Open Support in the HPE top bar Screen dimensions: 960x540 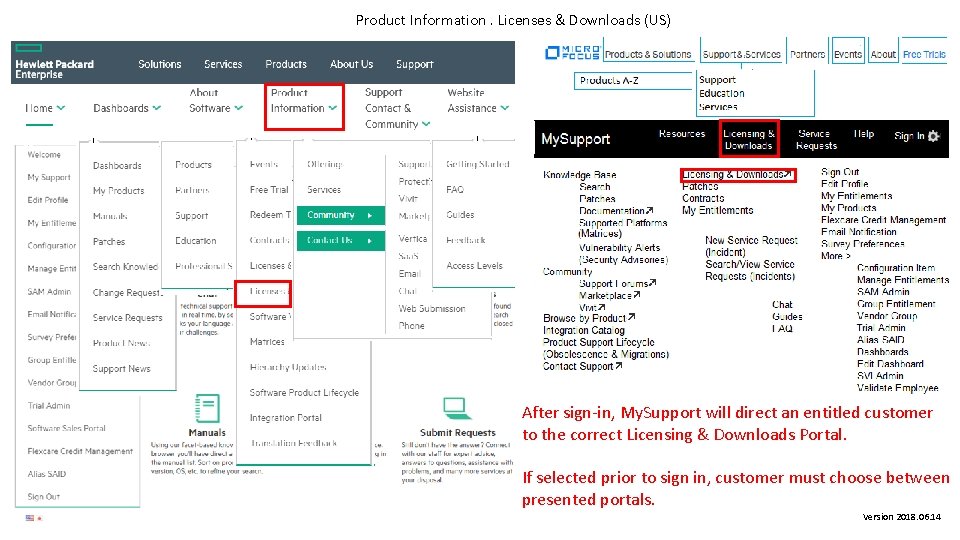click(x=414, y=64)
